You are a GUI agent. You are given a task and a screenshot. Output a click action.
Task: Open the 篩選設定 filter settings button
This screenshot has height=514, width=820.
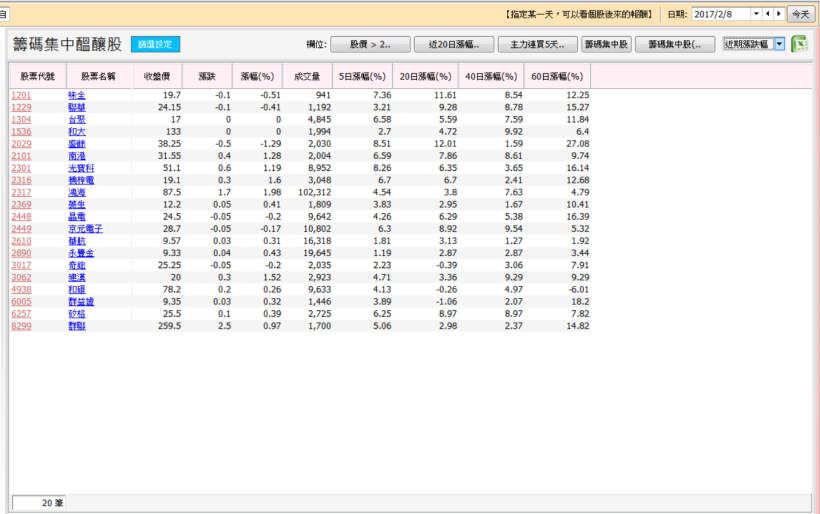(155, 44)
